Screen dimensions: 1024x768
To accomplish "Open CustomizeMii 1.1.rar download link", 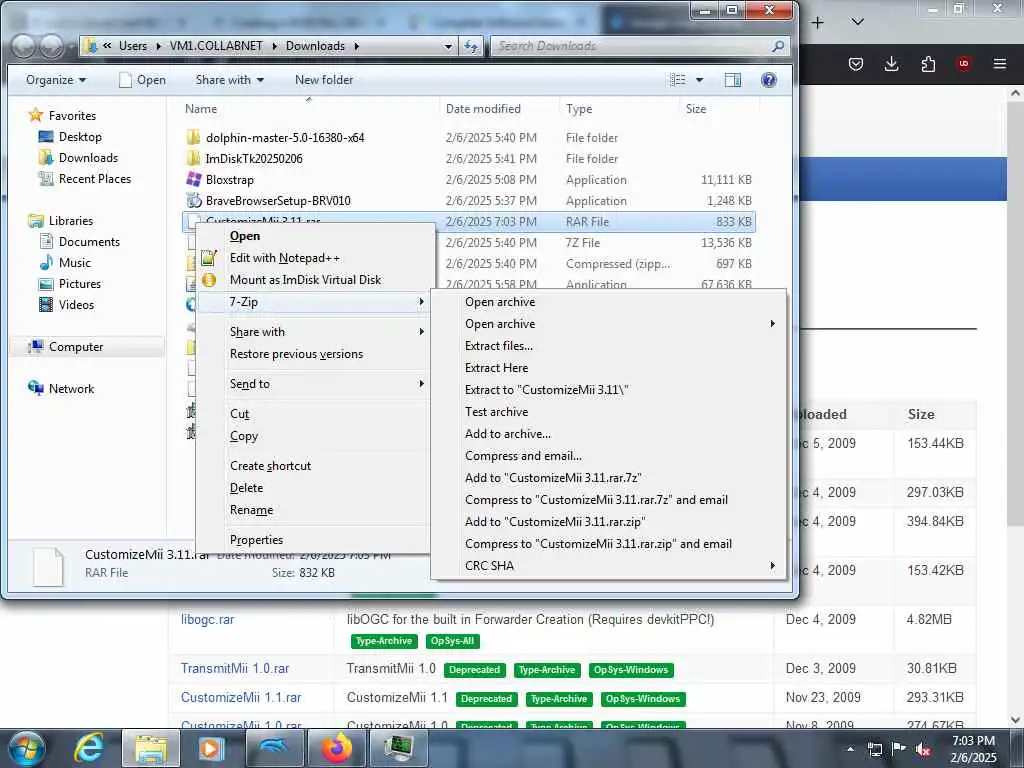I will coord(241,697).
